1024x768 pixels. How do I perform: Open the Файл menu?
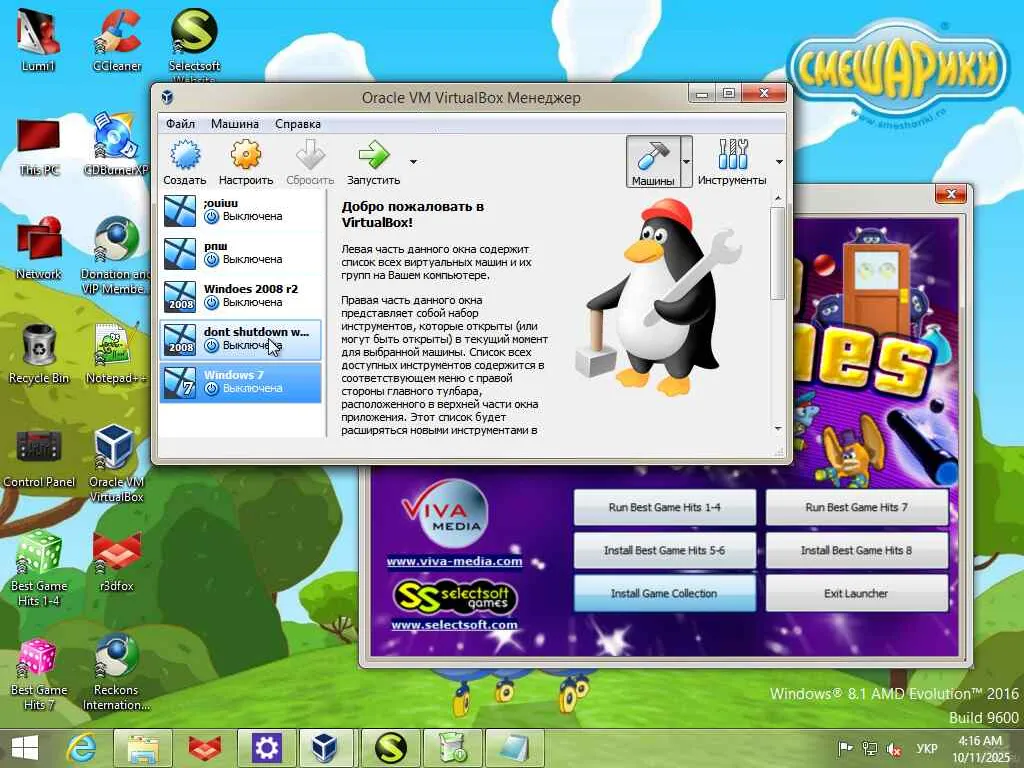tap(180, 123)
